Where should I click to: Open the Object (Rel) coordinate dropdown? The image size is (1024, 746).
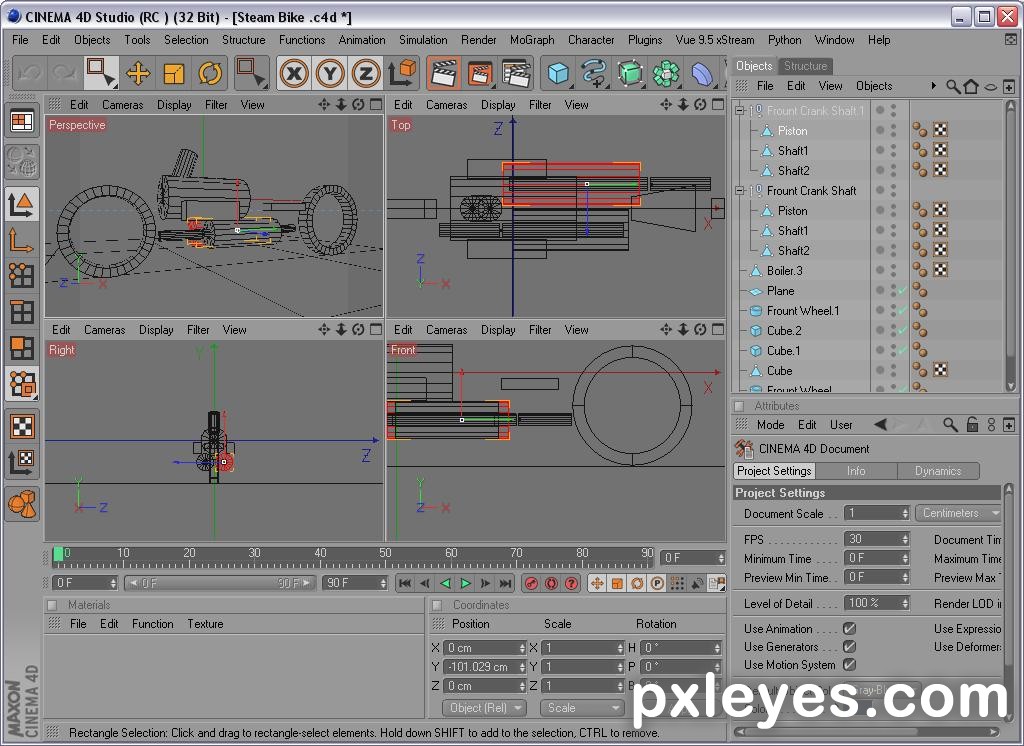tap(483, 708)
